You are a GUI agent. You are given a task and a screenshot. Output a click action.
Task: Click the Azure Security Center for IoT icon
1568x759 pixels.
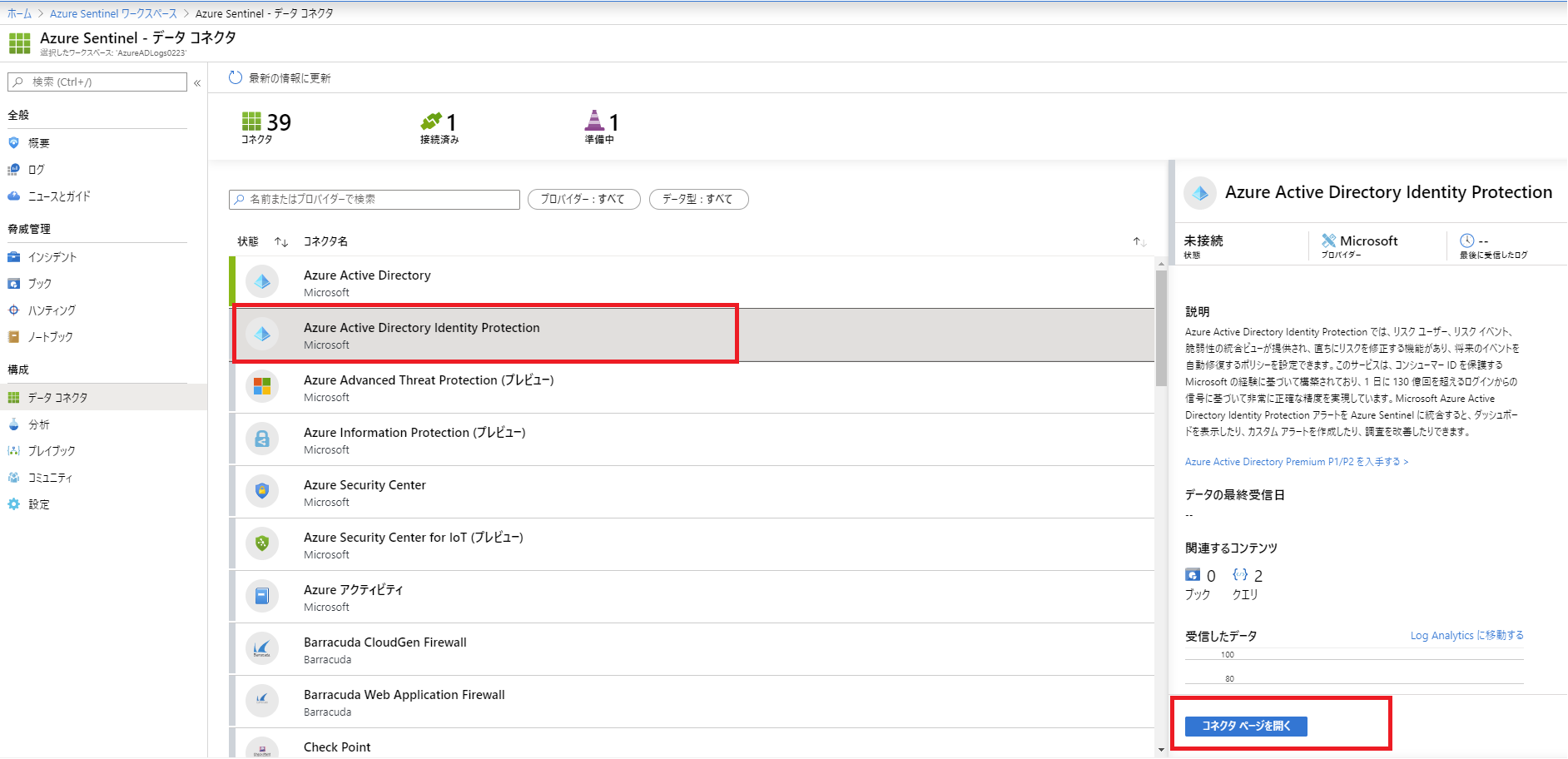click(x=262, y=544)
